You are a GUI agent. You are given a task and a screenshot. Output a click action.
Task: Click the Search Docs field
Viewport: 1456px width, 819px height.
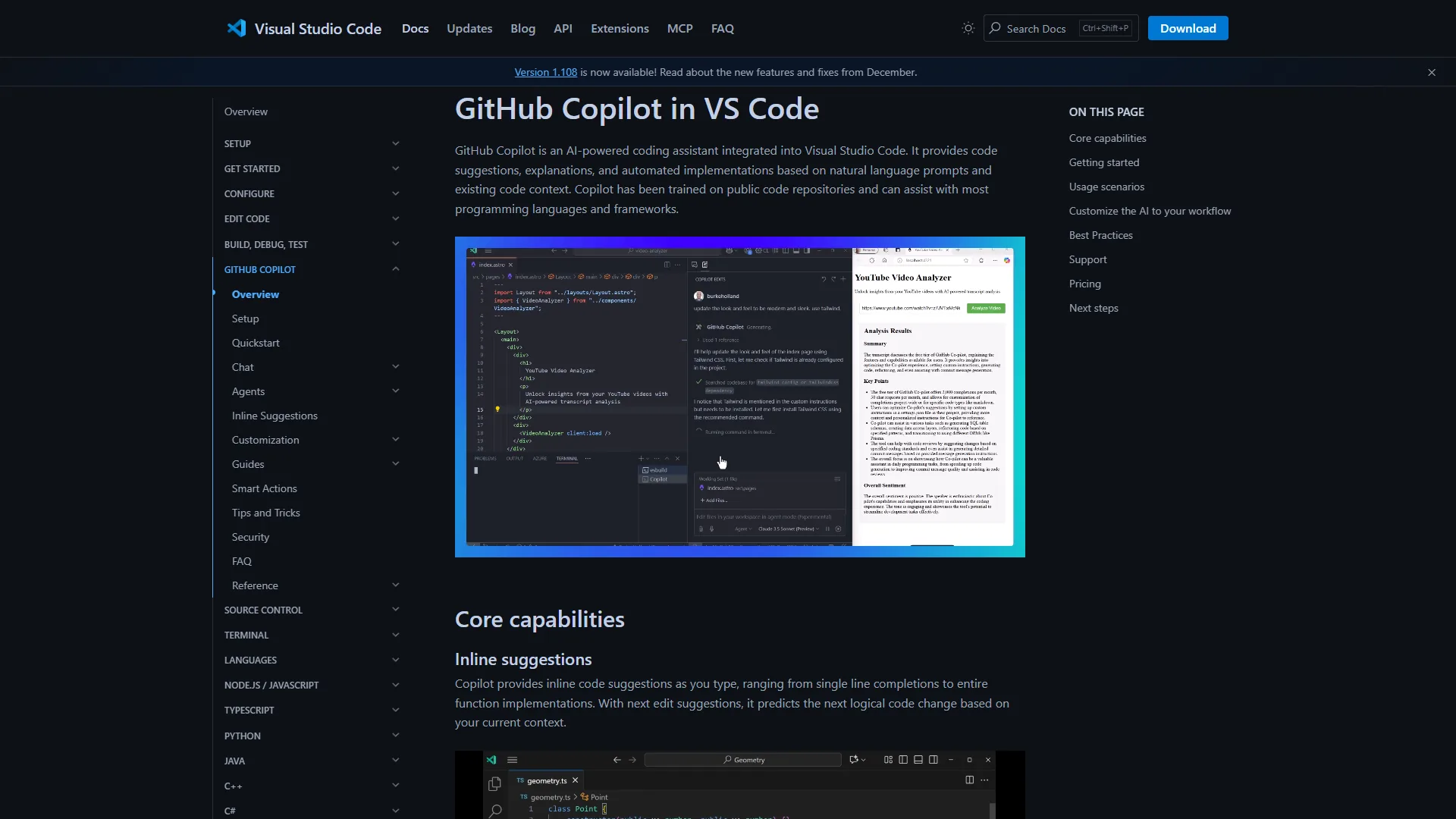1061,28
